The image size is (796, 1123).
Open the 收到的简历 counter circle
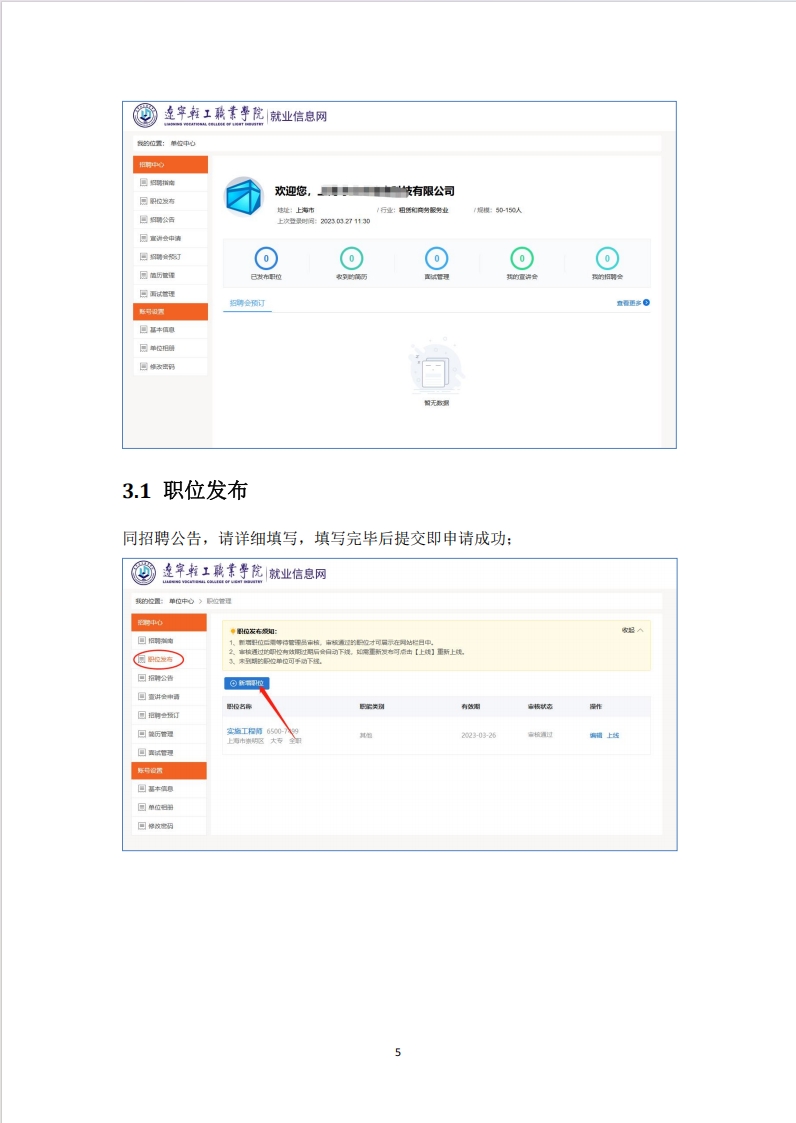tap(351, 259)
